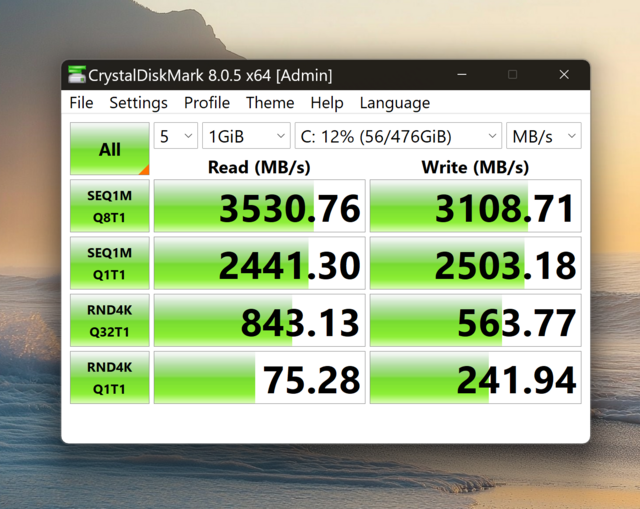
Task: Run the SEQ1M Q8T1 test
Action: click(109, 207)
